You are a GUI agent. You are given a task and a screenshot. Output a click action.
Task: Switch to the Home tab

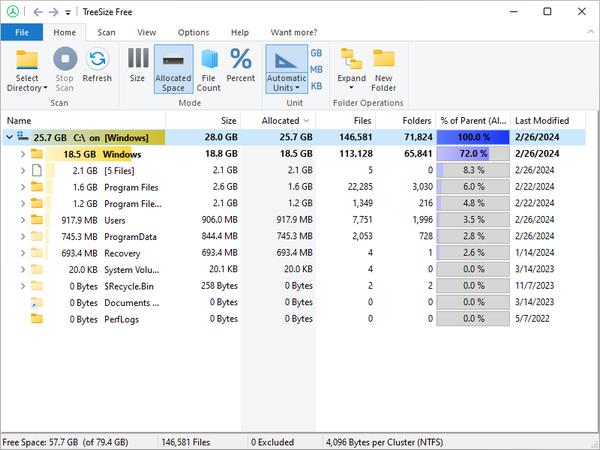point(64,33)
